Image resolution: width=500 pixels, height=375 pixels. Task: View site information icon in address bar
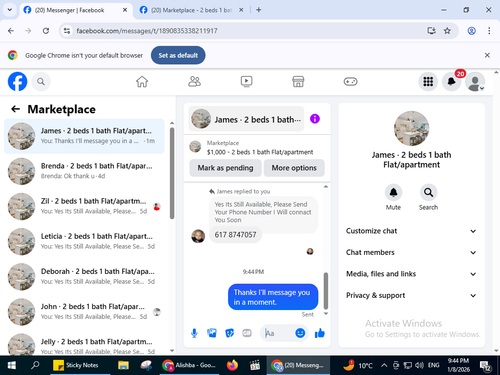click(x=67, y=31)
